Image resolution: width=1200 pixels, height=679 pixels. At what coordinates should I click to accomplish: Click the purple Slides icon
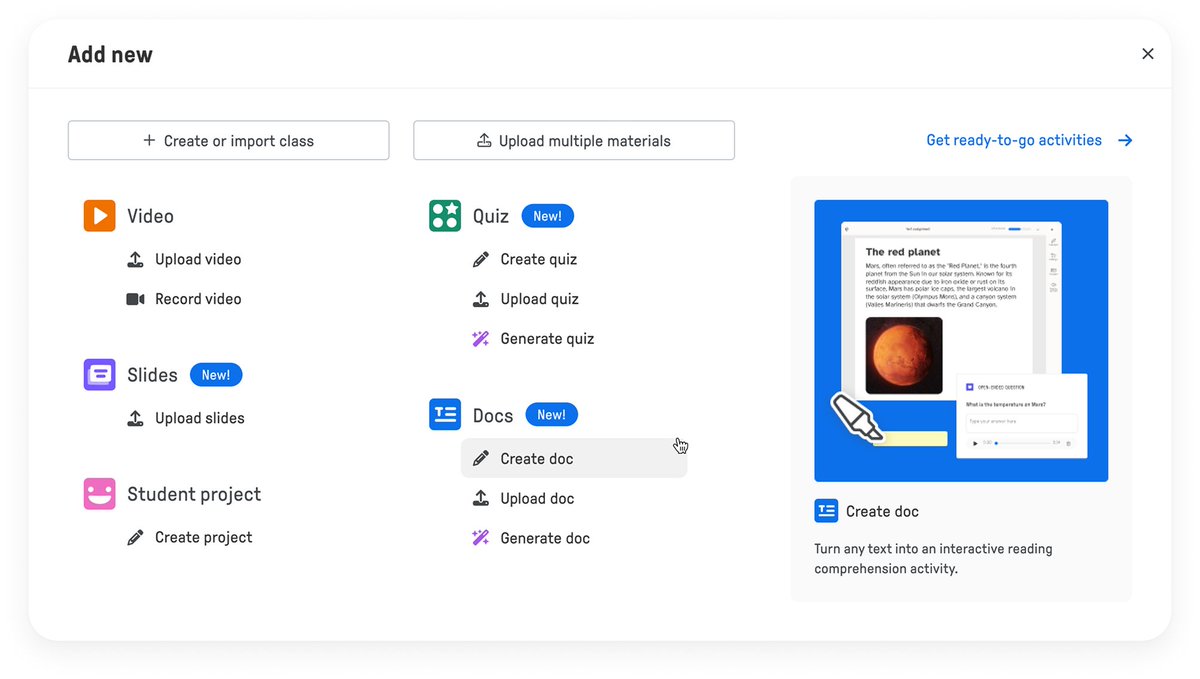99,375
